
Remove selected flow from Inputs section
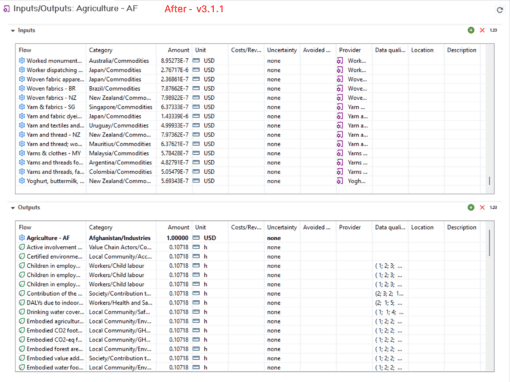pyautogui.click(x=482, y=30)
